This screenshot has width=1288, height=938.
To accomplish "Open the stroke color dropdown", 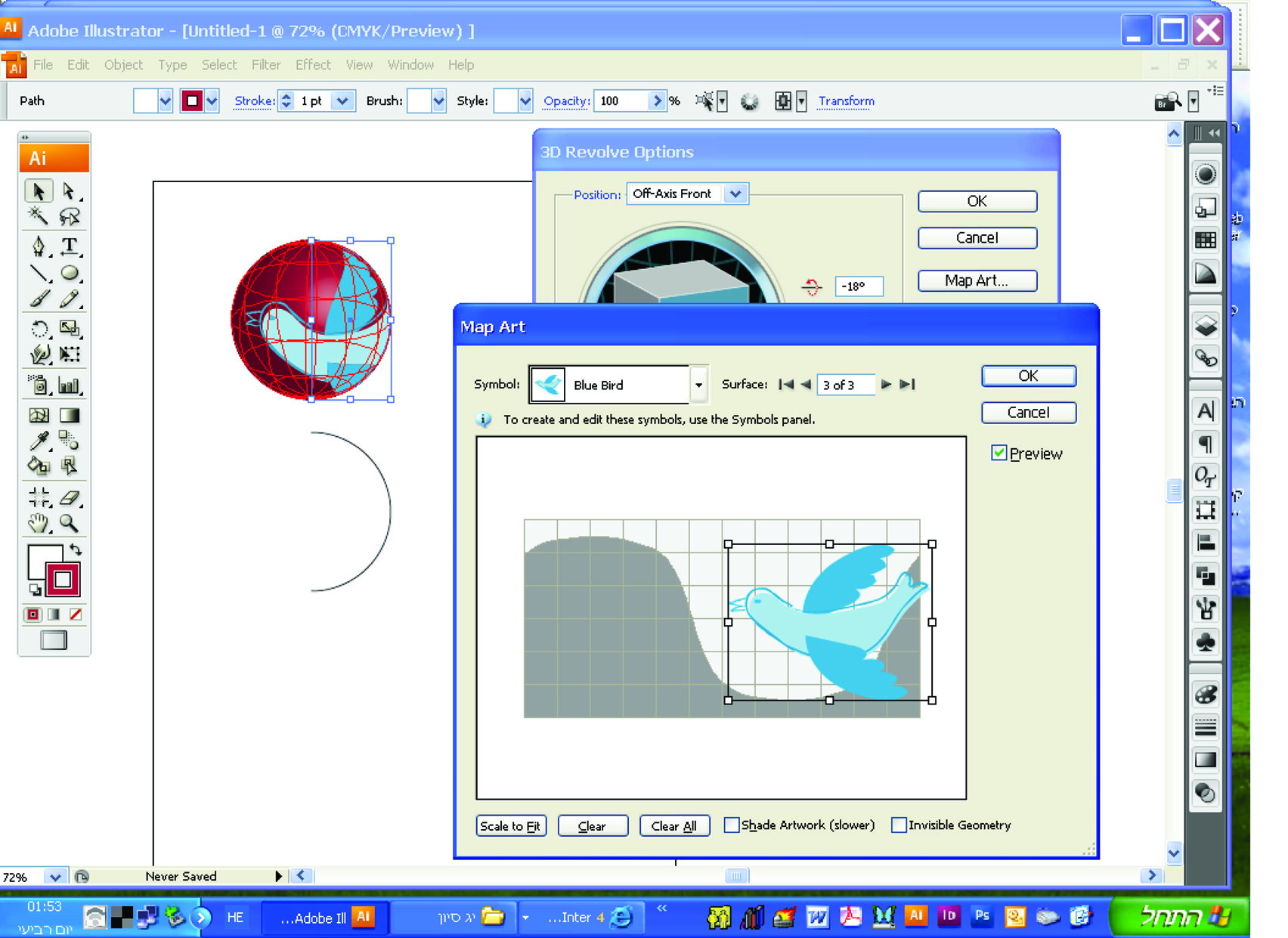I will click(x=212, y=101).
